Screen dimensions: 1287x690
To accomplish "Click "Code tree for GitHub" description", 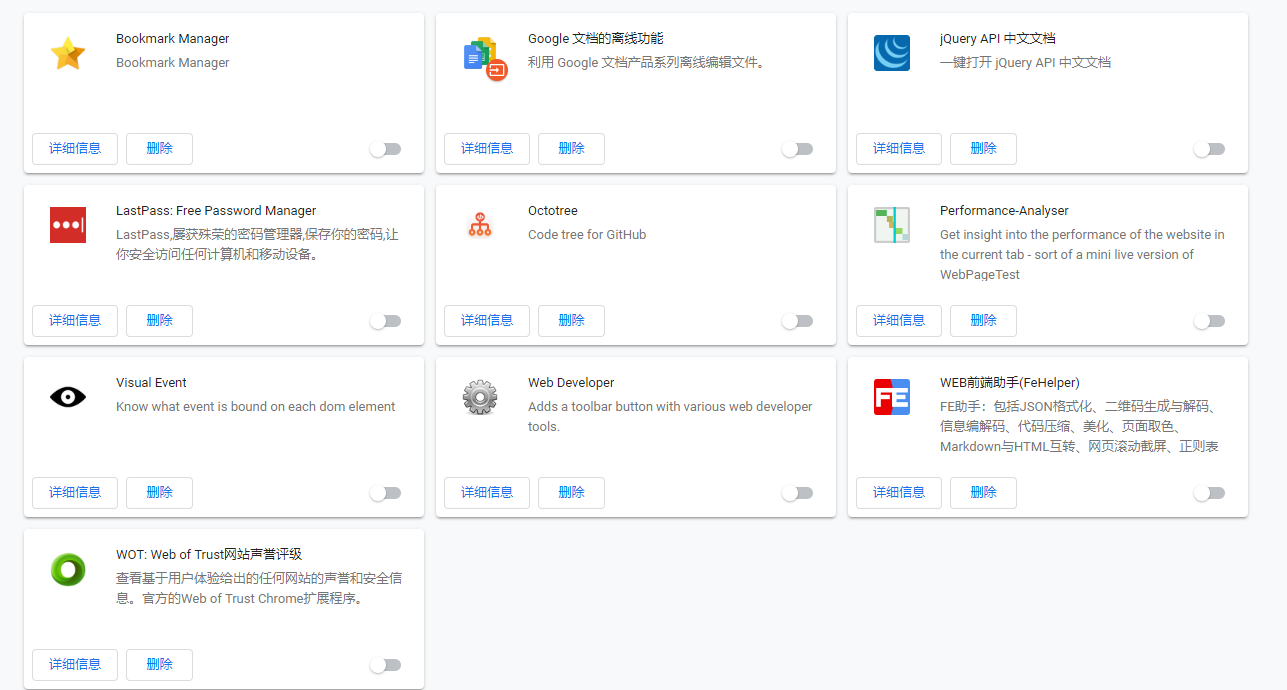I will point(587,235).
